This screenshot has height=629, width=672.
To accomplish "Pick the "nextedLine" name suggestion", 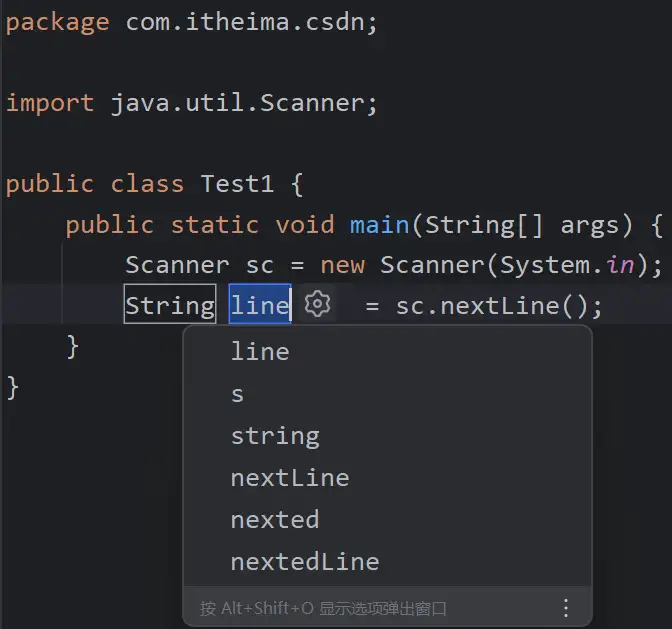I will (x=305, y=562).
